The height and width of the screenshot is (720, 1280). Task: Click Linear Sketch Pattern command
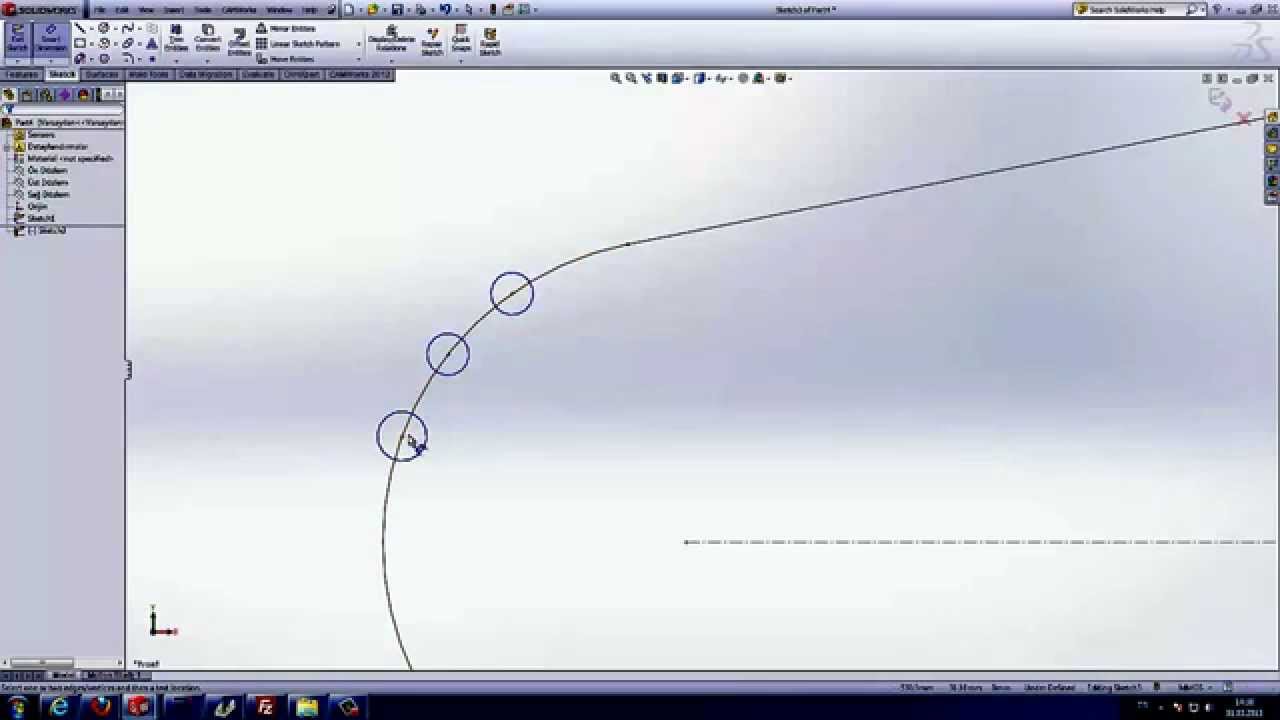pyautogui.click(x=298, y=44)
